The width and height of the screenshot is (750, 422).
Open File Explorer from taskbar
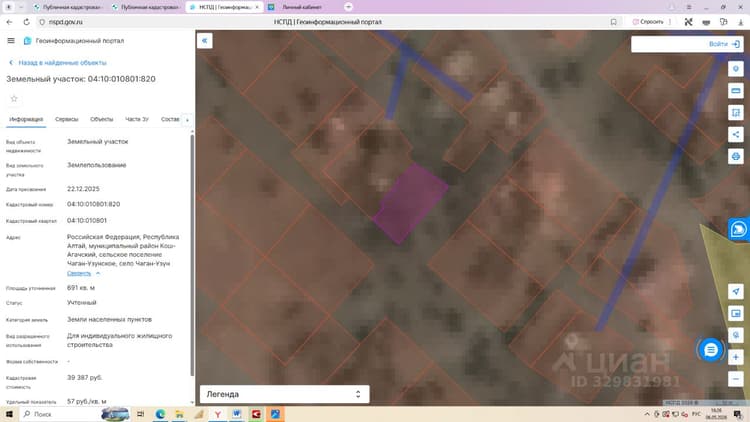click(x=179, y=414)
